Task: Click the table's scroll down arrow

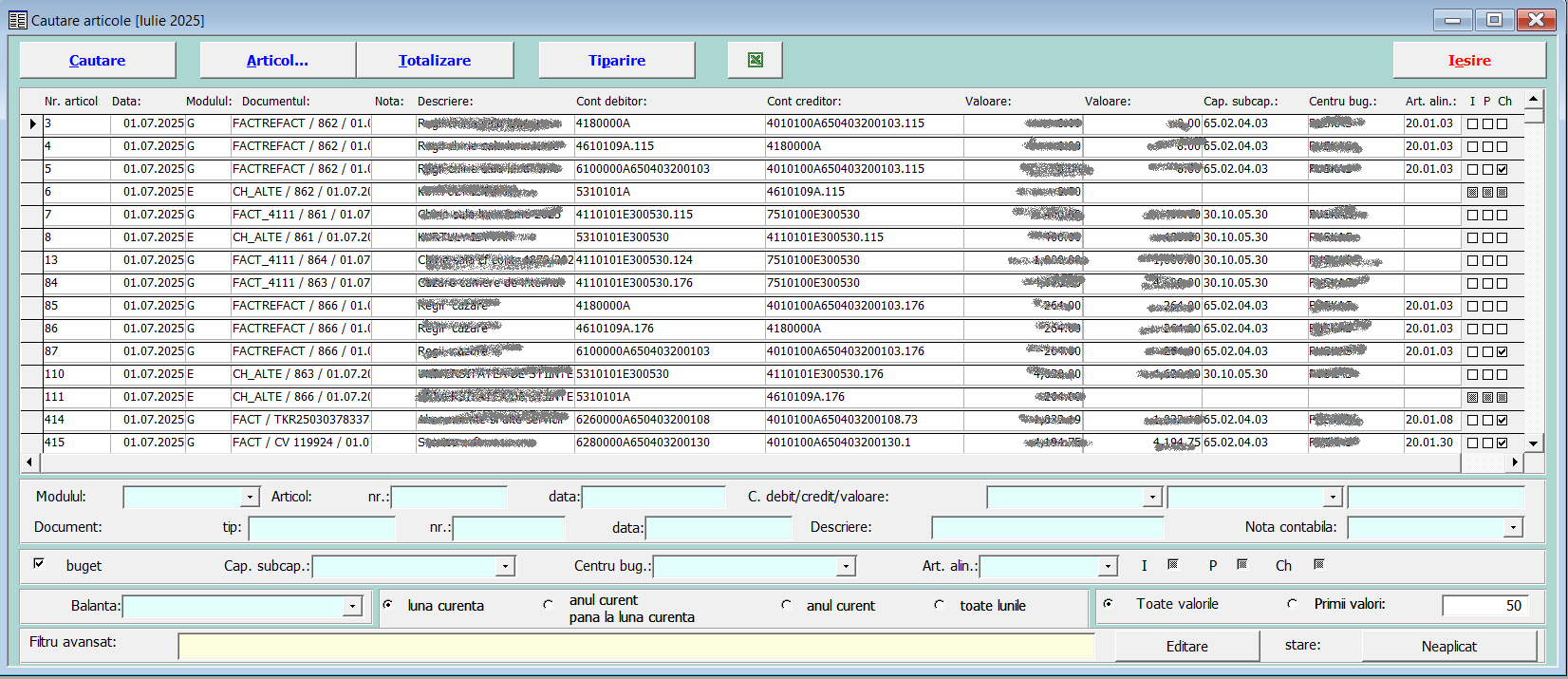Action: click(1533, 443)
